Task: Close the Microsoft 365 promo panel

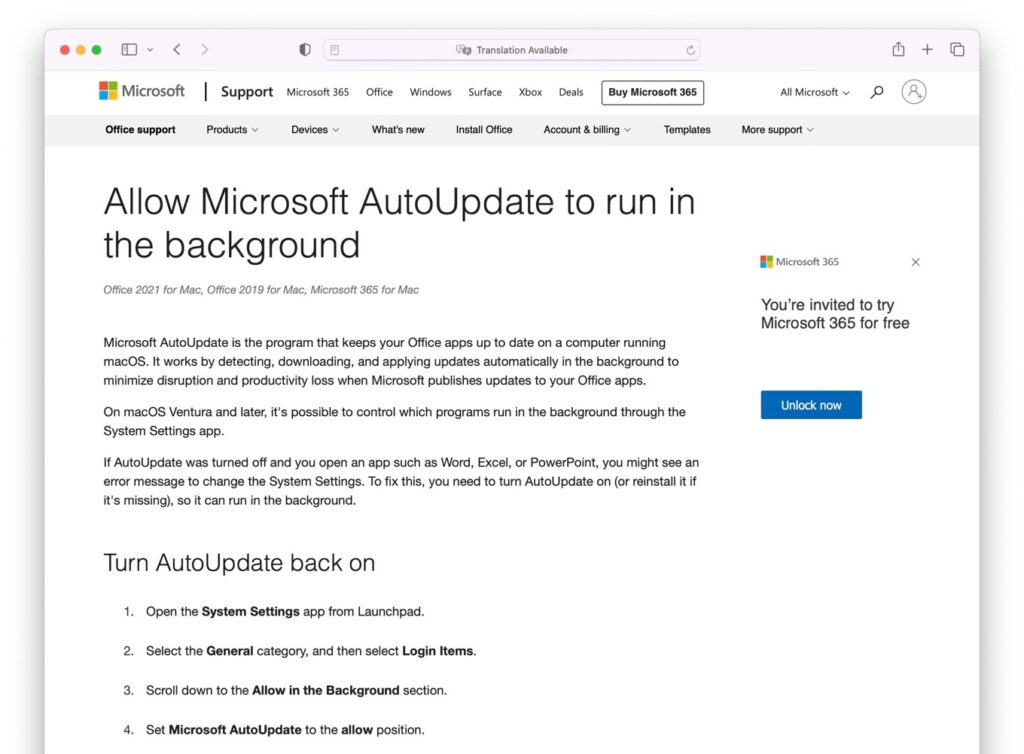Action: 916,262
